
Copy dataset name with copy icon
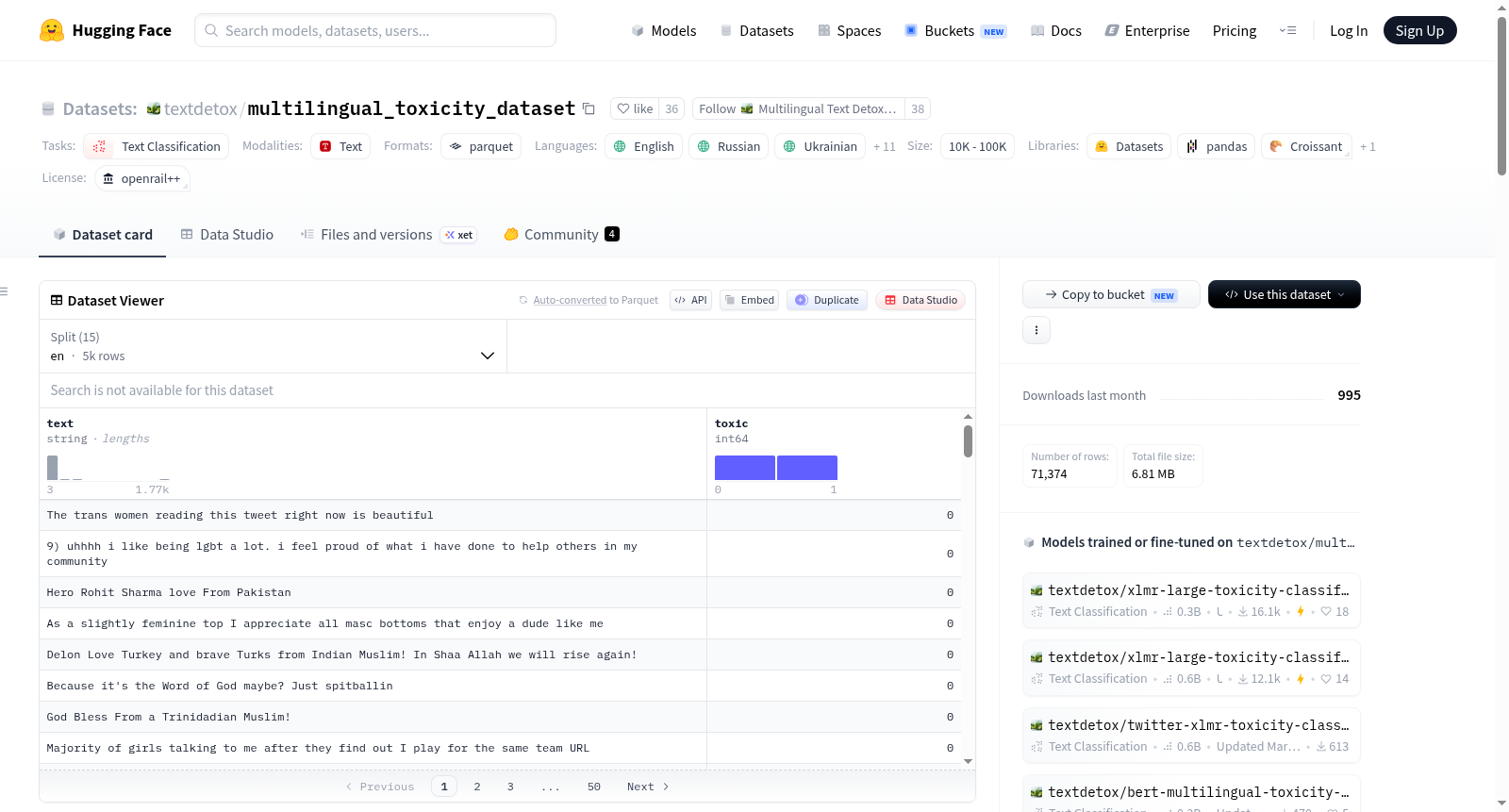point(589,108)
